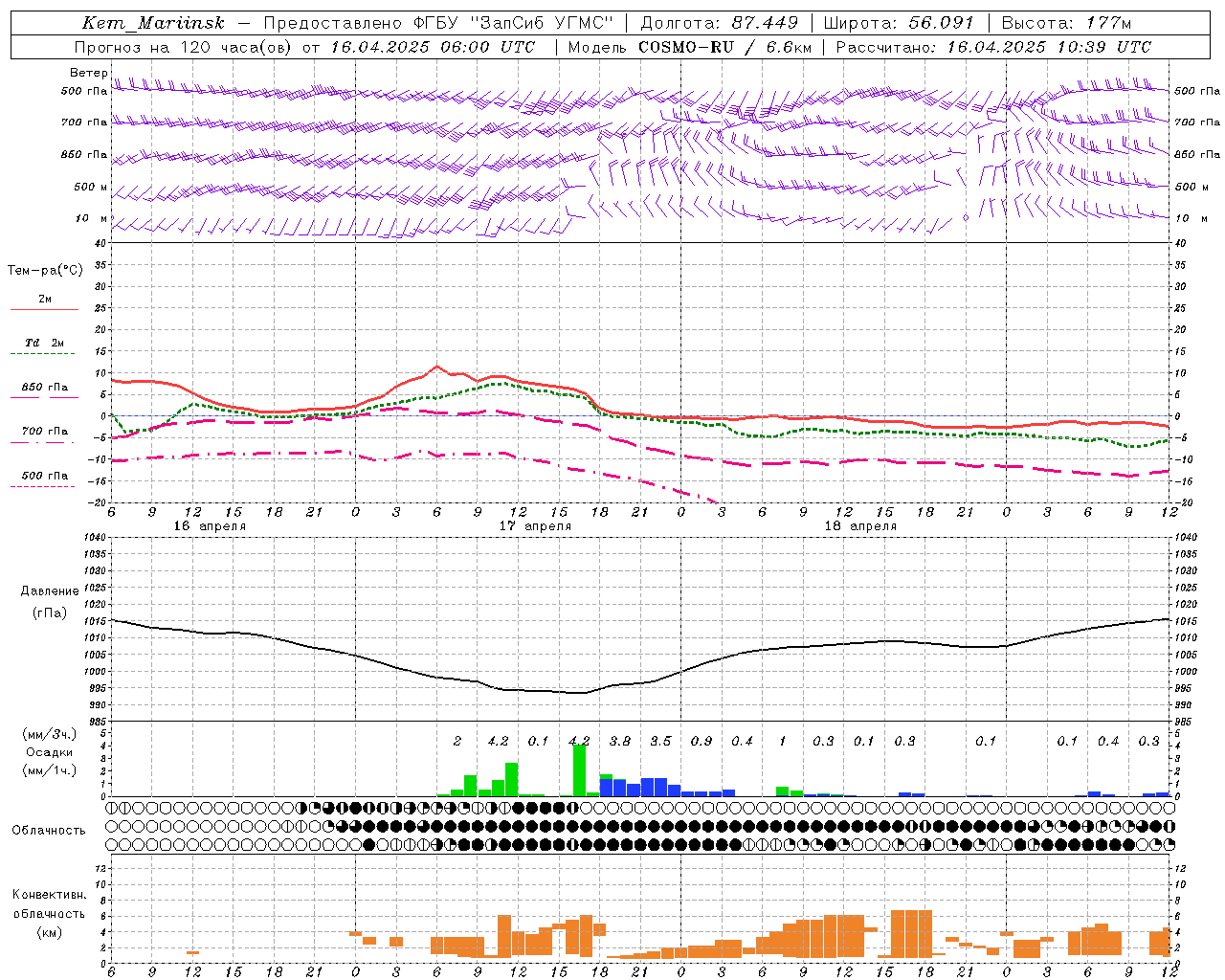
Task: Select the "17 апреля" date label
Action: (x=535, y=526)
